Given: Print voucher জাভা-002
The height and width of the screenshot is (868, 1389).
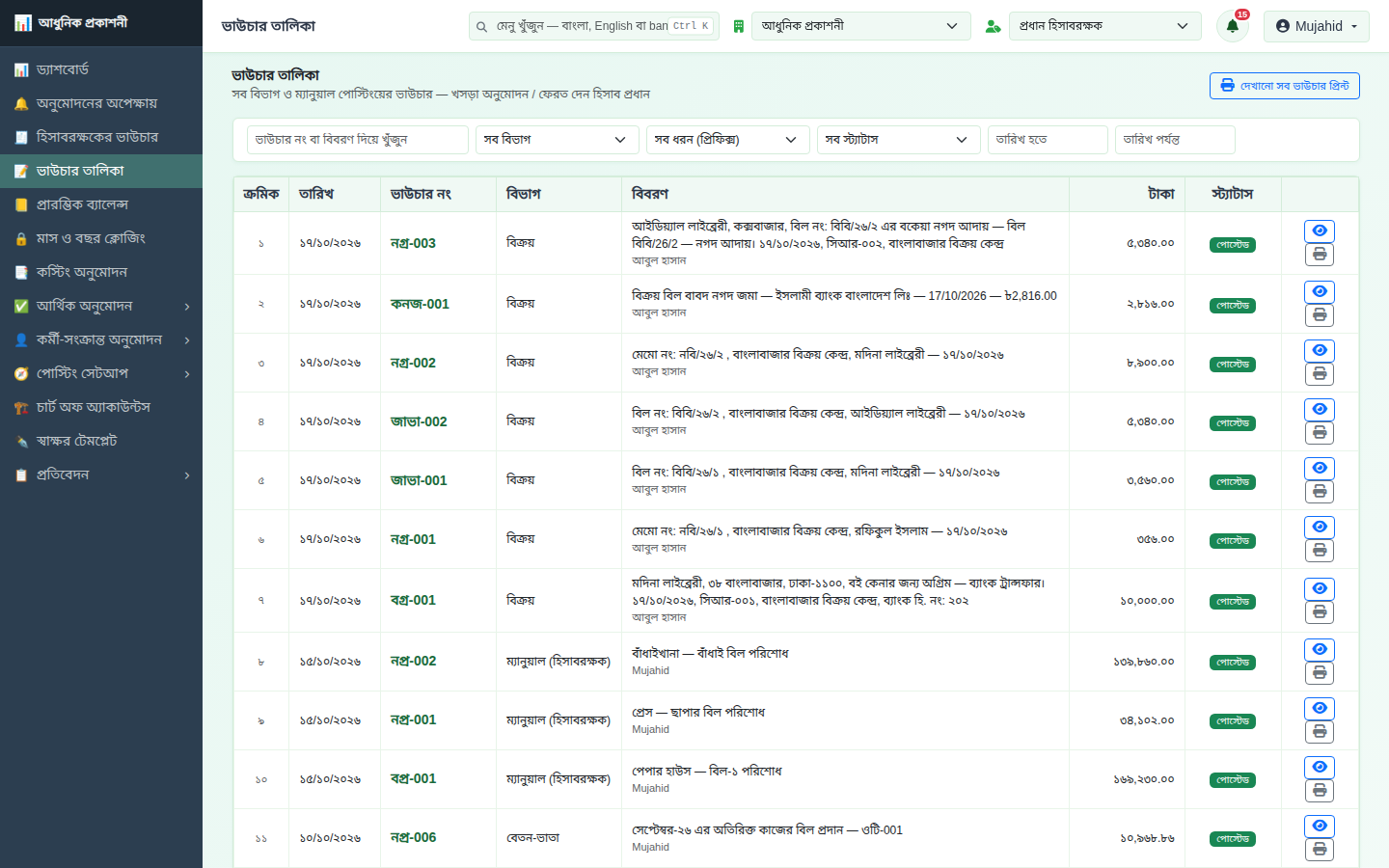Looking at the screenshot, I should [1320, 432].
